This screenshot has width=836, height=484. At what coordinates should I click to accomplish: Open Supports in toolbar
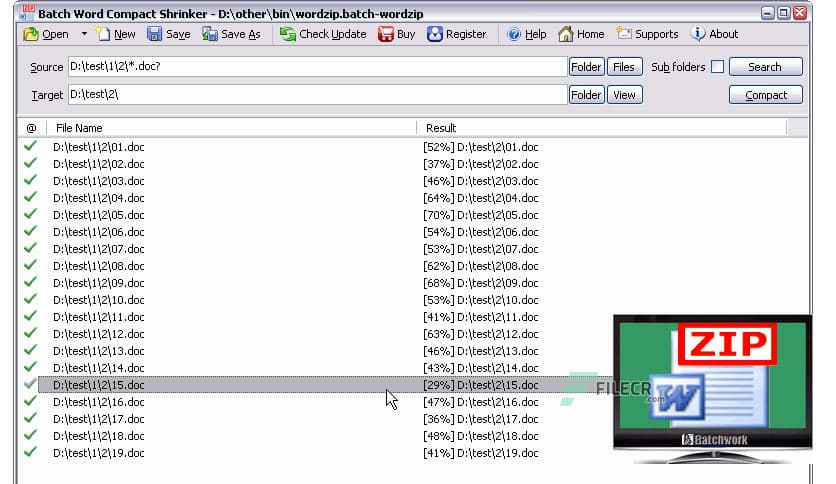[647, 34]
